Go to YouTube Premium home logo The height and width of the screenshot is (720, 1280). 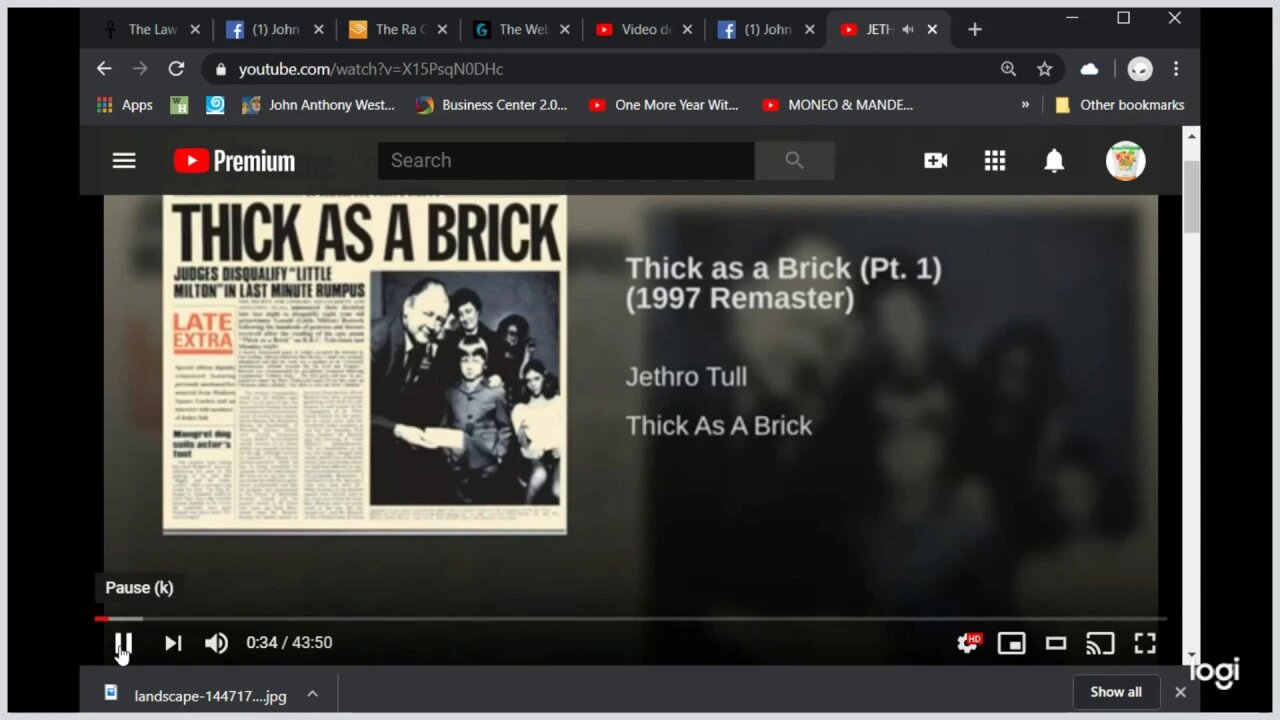tap(234, 161)
